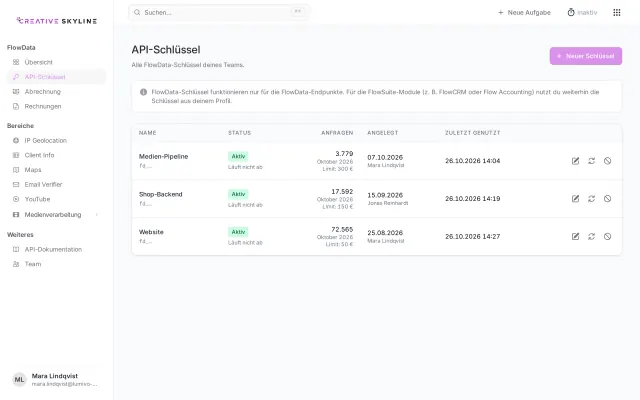The image size is (640, 400).
Task: Click the date 07.10.2026
Action: click(x=385, y=158)
